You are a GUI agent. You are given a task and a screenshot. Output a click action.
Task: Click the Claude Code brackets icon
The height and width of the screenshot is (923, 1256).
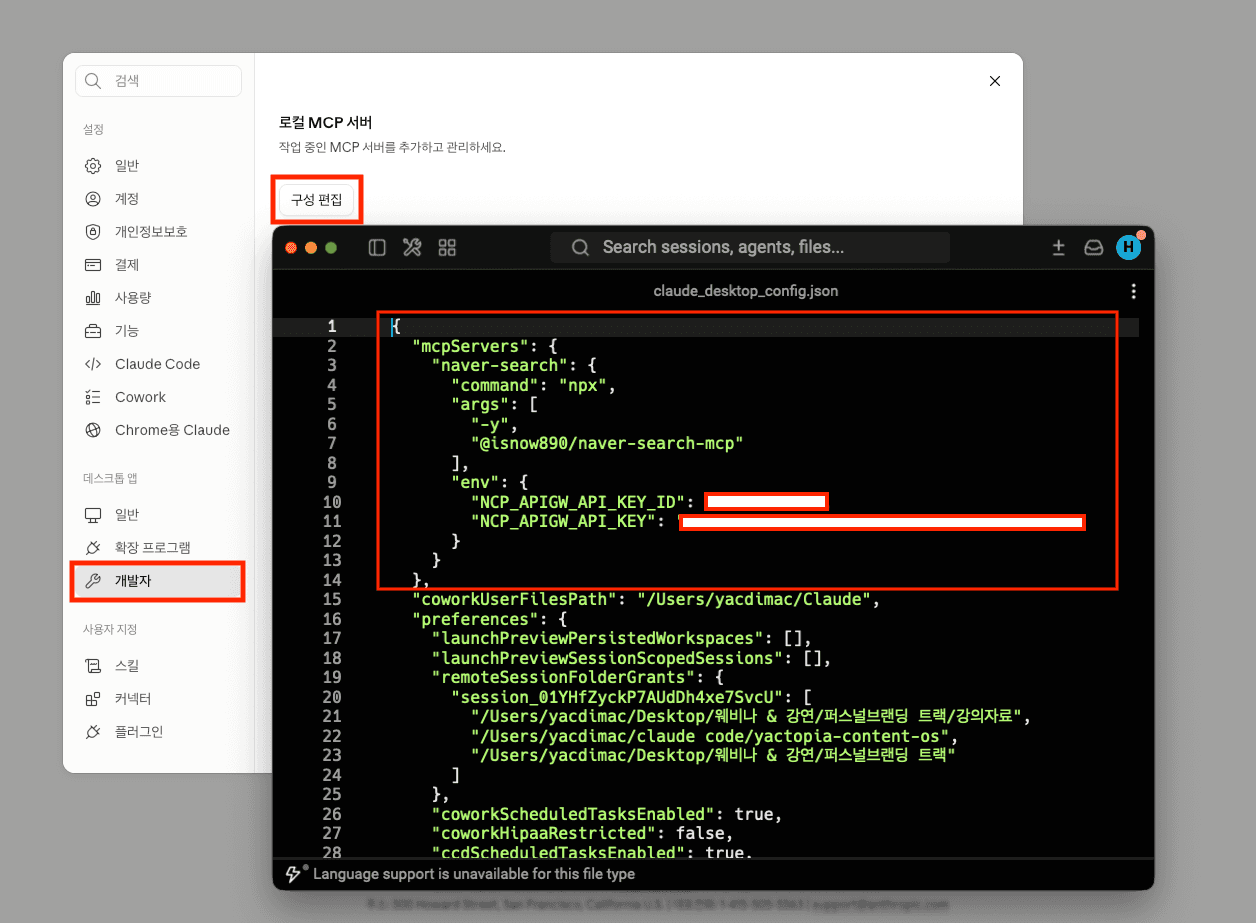pos(93,364)
